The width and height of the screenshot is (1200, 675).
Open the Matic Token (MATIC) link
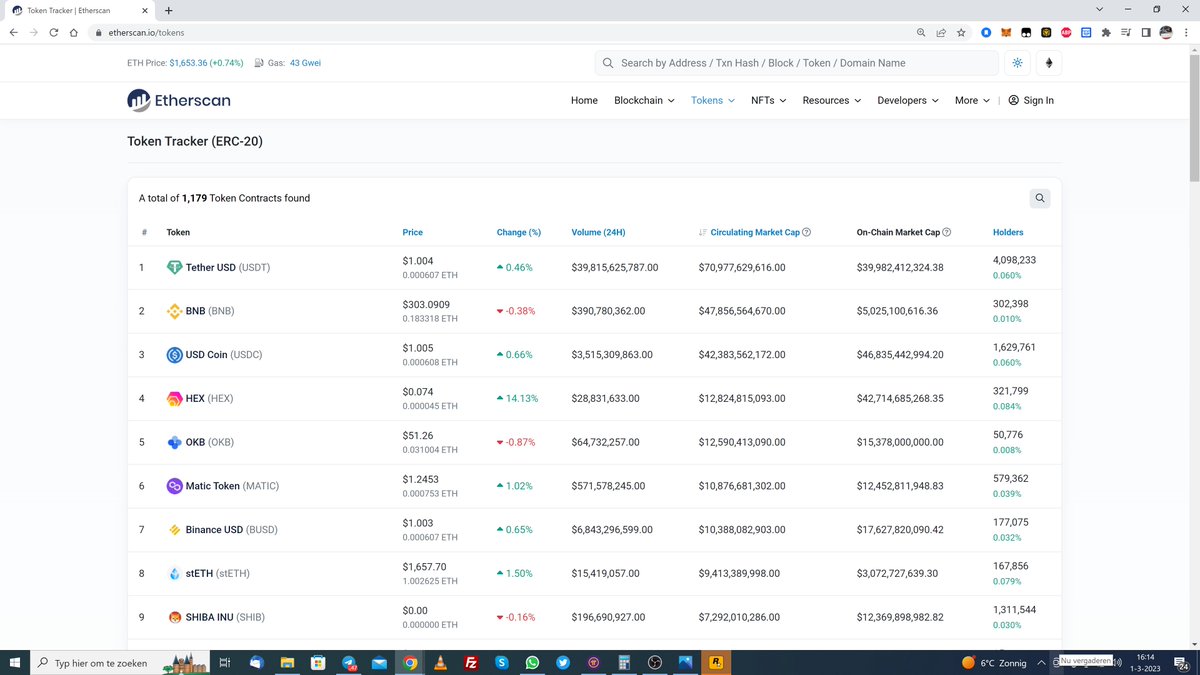coord(232,486)
